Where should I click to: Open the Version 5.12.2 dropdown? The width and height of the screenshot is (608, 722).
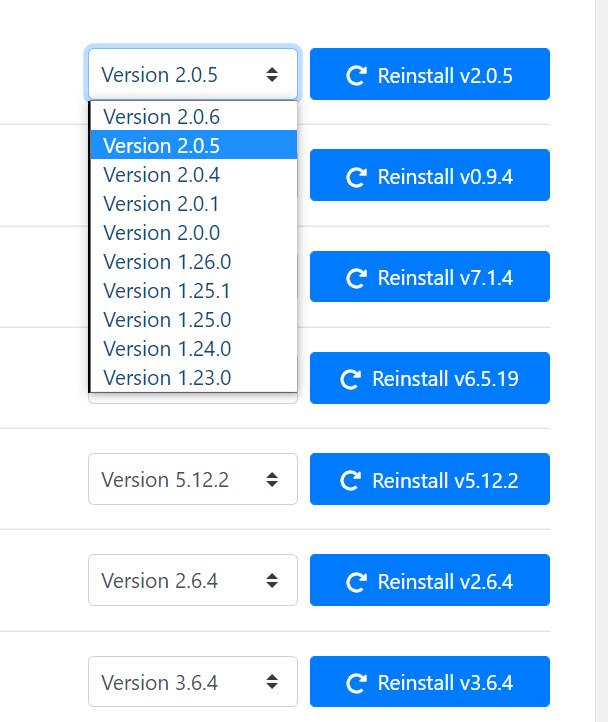(x=193, y=479)
